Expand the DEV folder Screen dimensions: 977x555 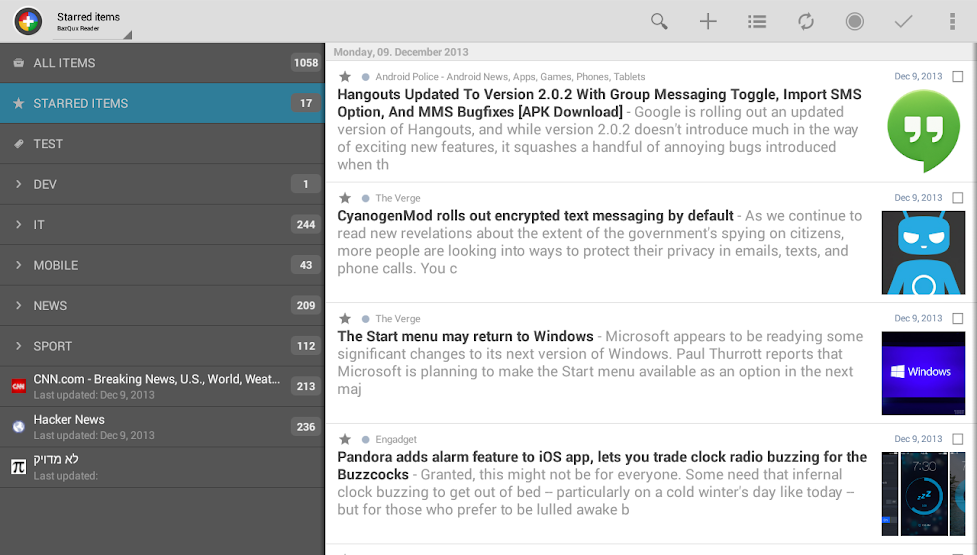[x=19, y=184]
